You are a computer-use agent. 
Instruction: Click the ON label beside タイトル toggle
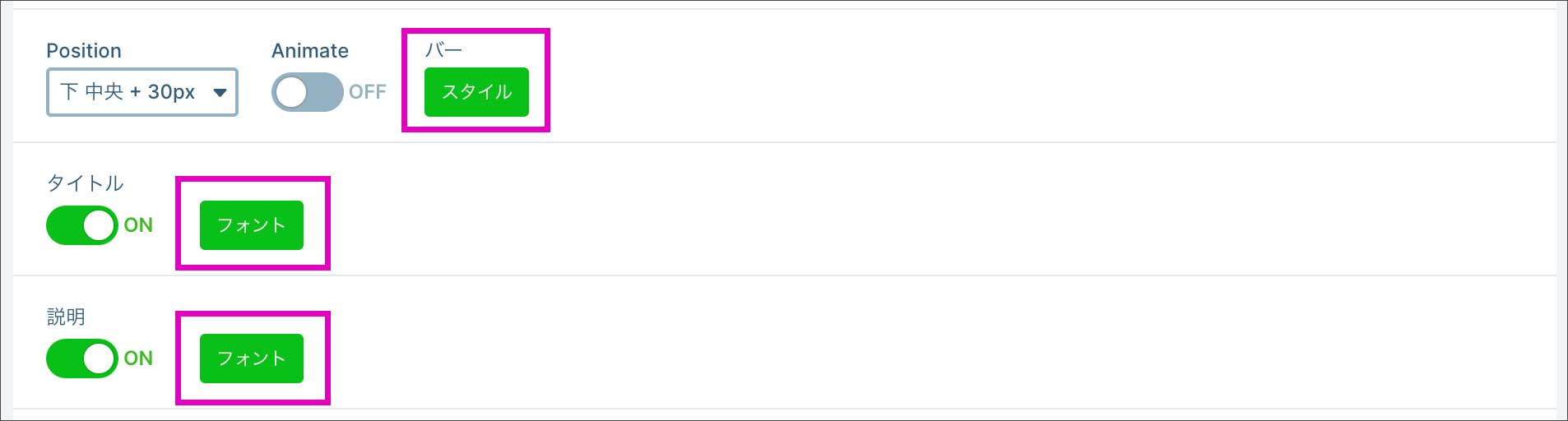[138, 225]
